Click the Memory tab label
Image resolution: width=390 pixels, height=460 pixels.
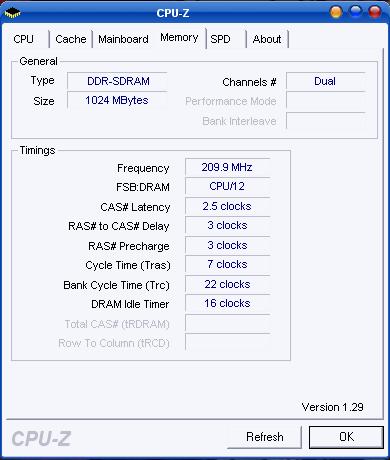click(179, 37)
